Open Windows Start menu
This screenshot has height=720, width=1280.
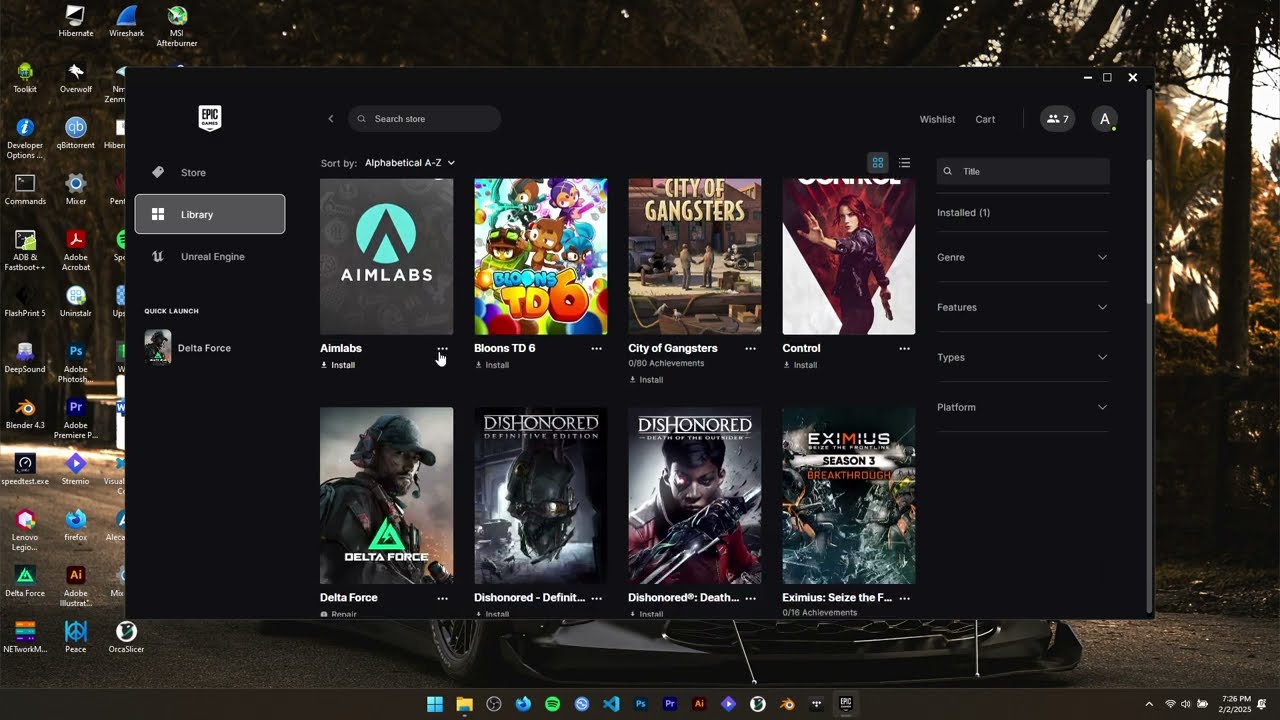point(435,704)
